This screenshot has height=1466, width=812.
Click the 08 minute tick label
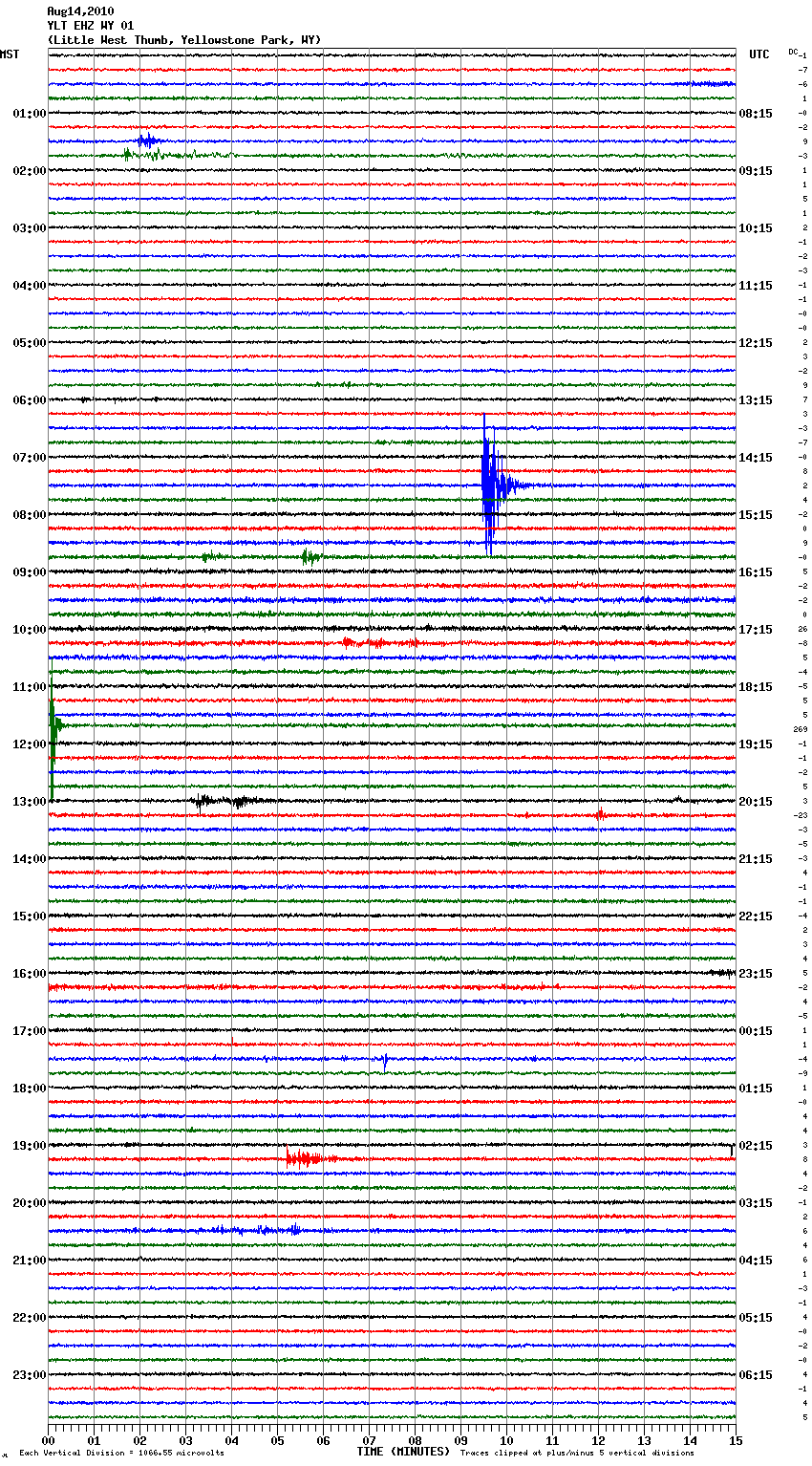click(x=416, y=1440)
